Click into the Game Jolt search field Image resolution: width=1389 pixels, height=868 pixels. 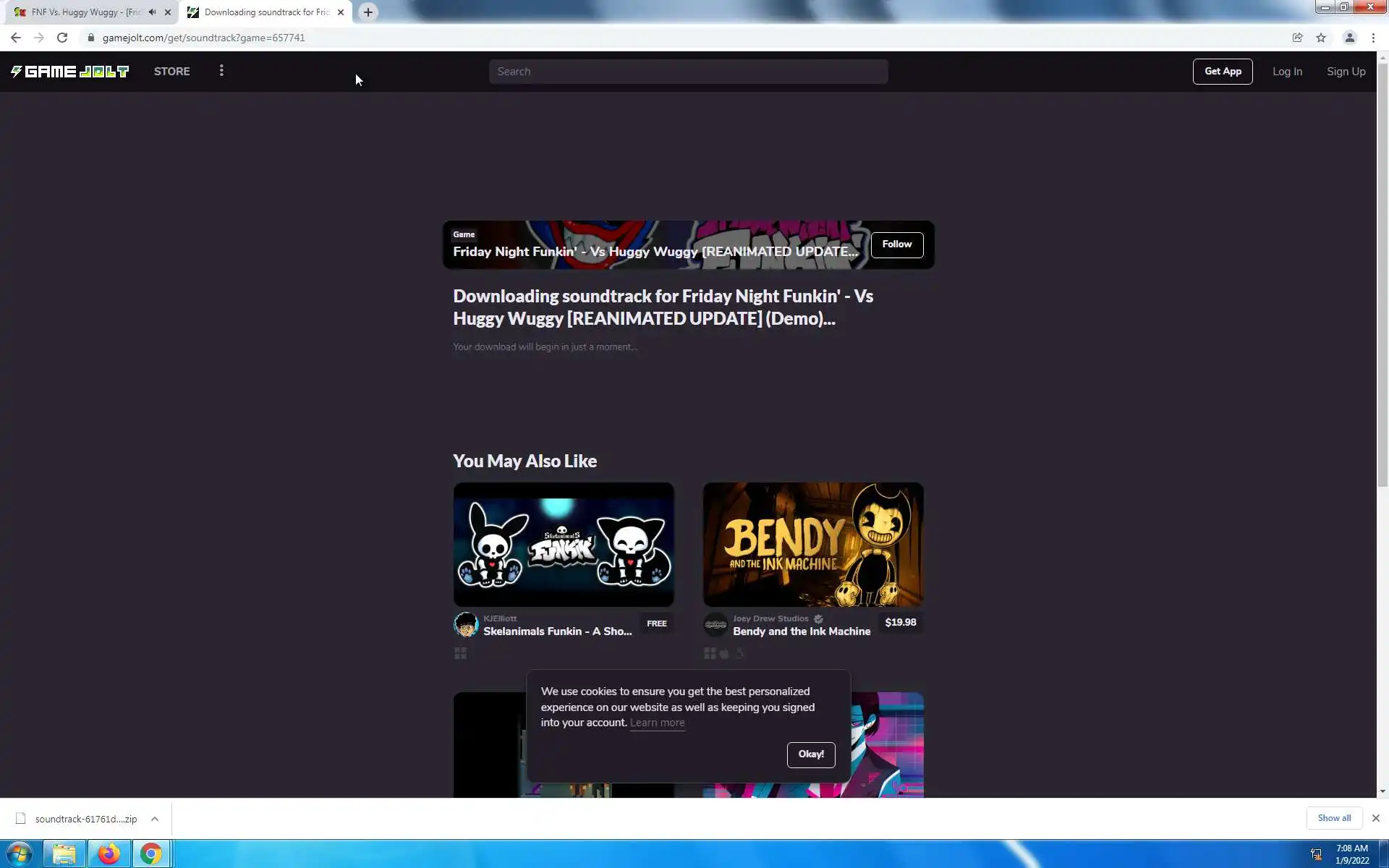pos(687,72)
